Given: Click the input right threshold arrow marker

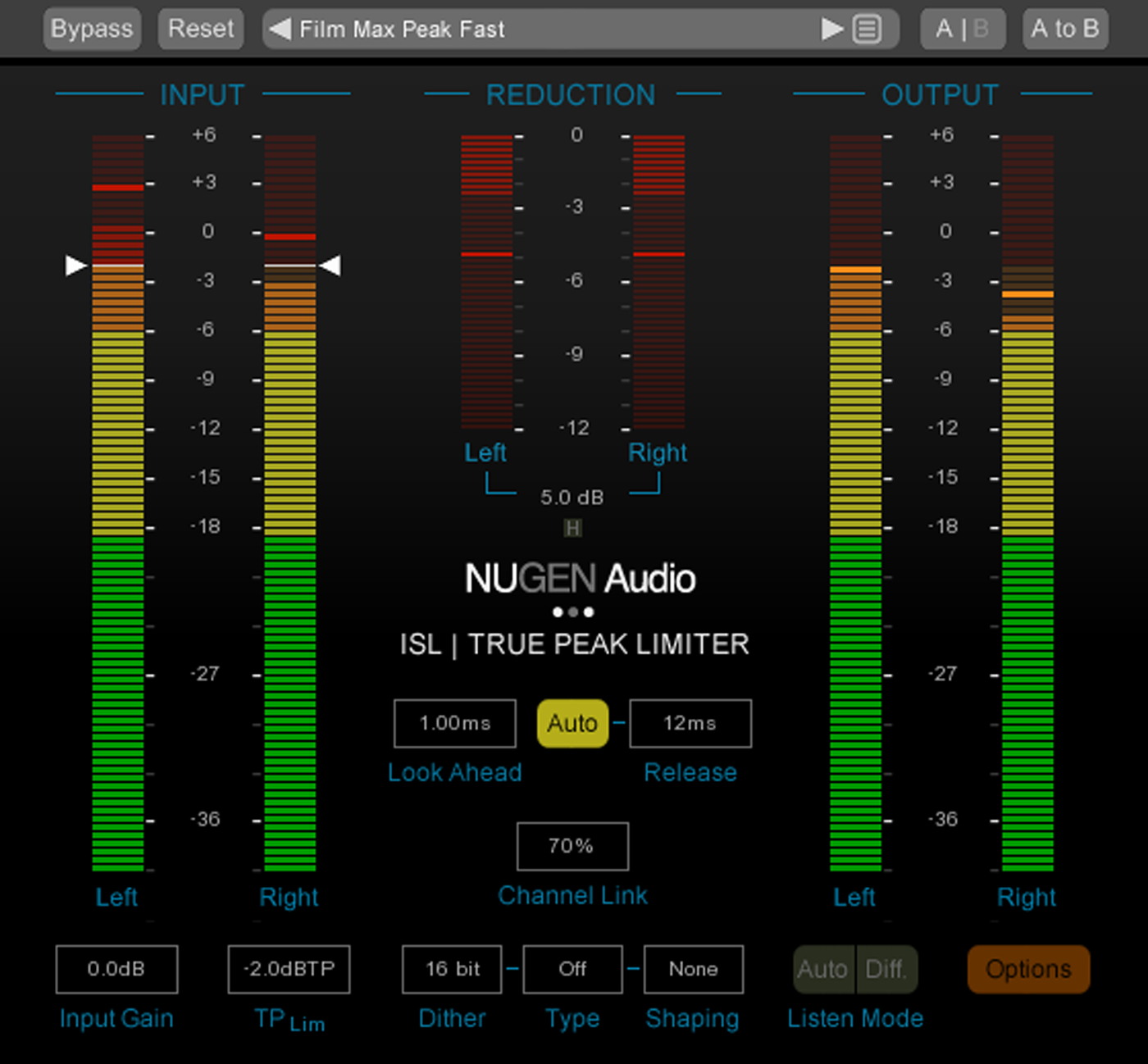Looking at the screenshot, I should [x=330, y=266].
